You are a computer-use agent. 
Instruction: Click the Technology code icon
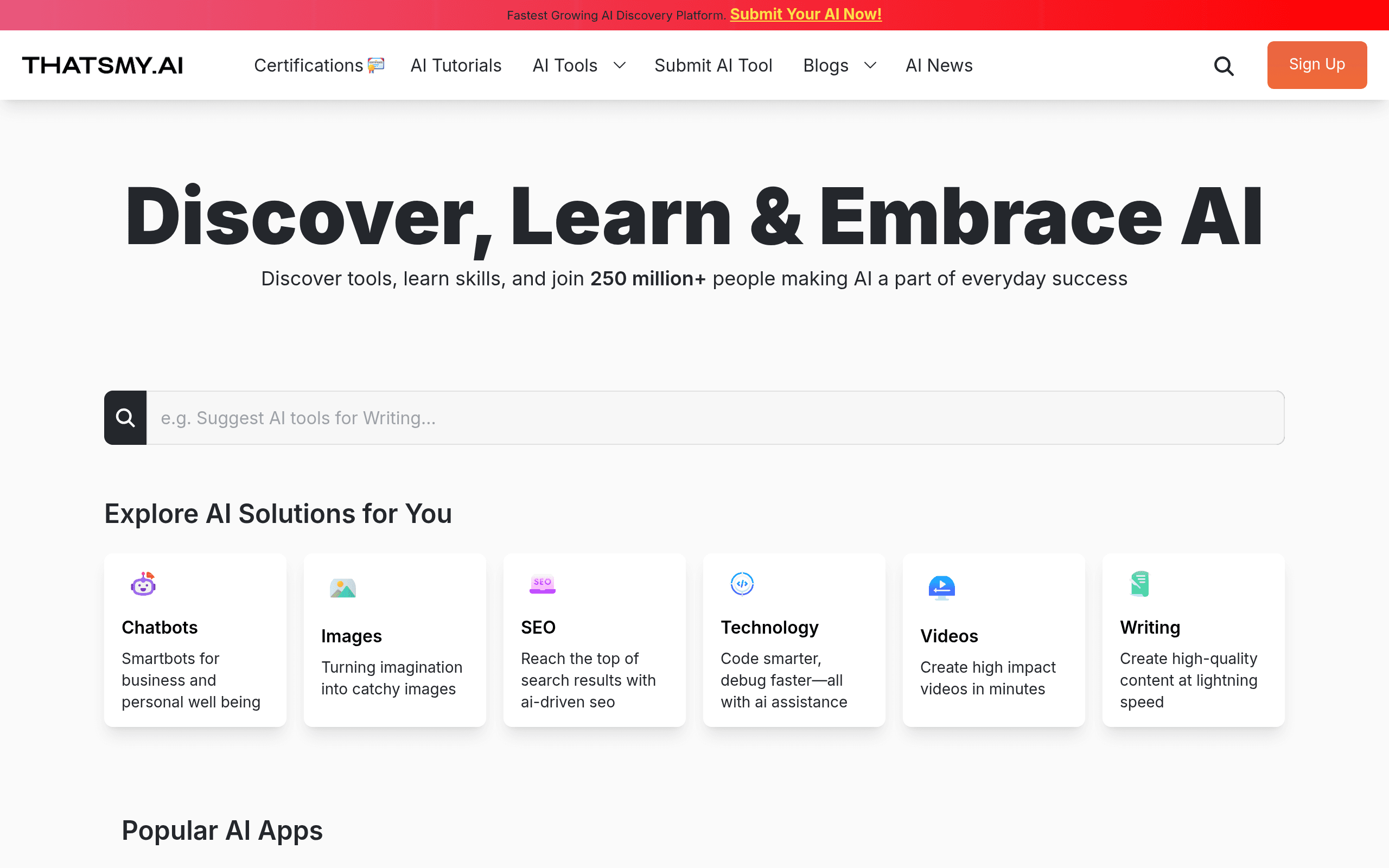[x=742, y=584]
